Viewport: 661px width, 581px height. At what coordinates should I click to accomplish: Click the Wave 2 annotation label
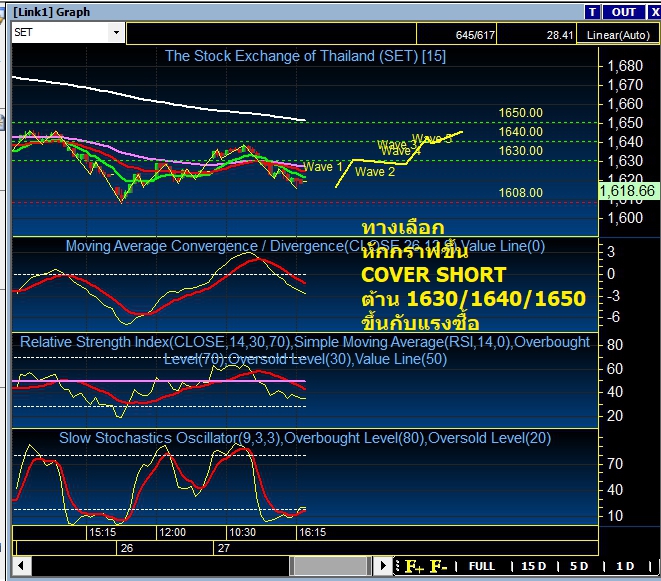point(375,172)
